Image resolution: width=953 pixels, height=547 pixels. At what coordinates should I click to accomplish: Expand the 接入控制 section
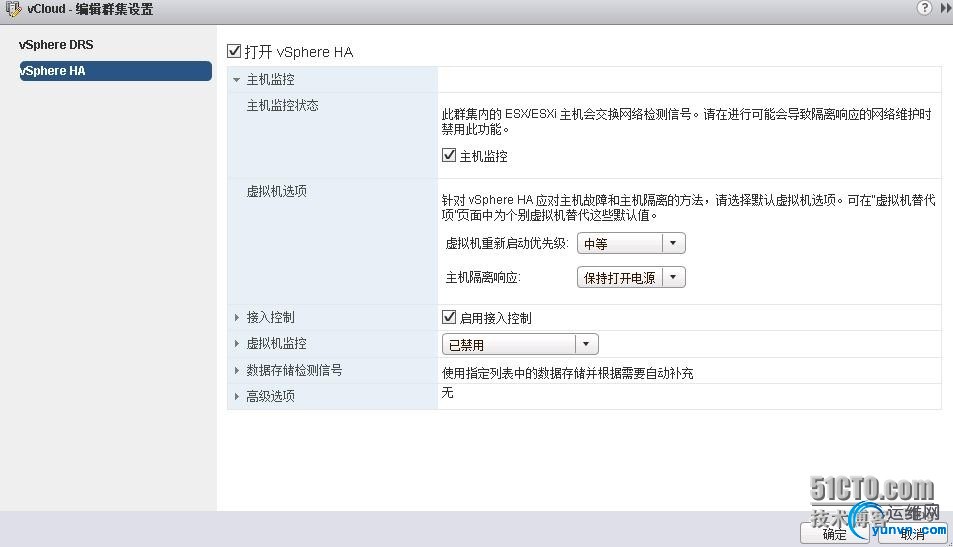236,317
